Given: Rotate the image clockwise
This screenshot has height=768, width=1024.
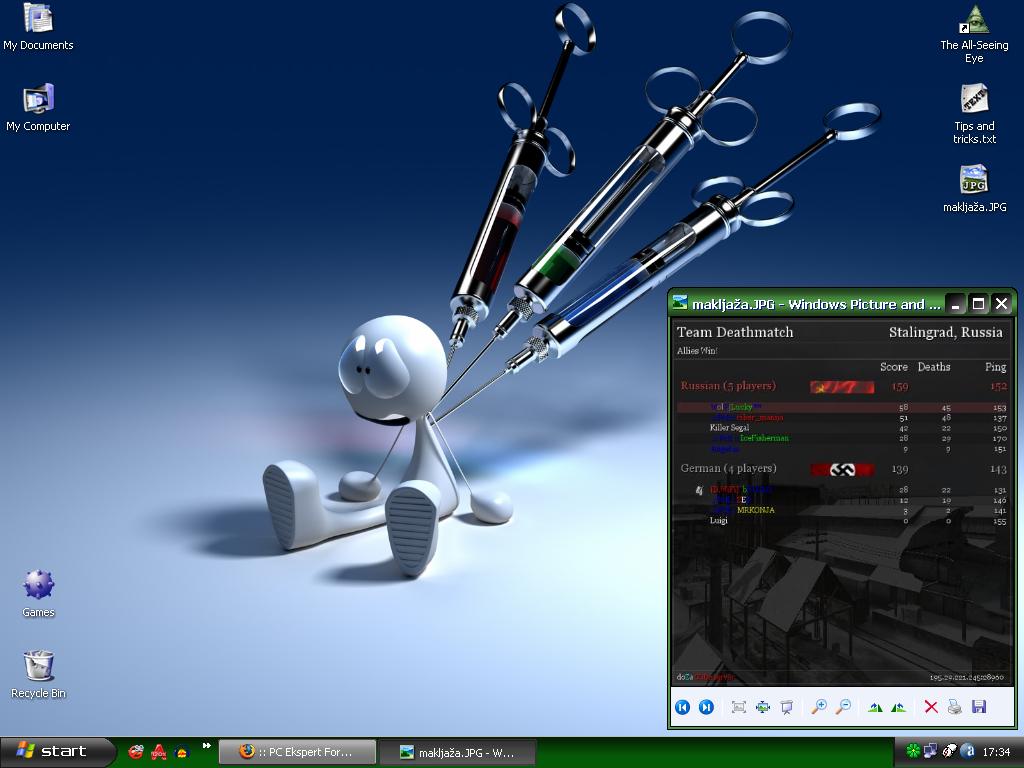Looking at the screenshot, I should click(876, 707).
